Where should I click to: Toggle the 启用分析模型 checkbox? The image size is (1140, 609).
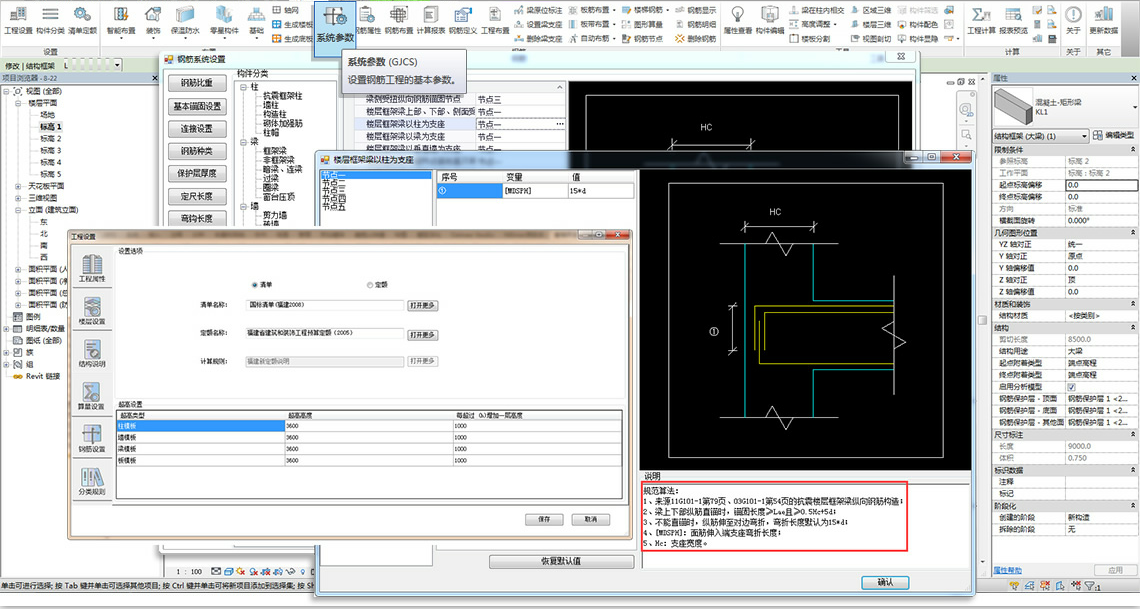1071,386
